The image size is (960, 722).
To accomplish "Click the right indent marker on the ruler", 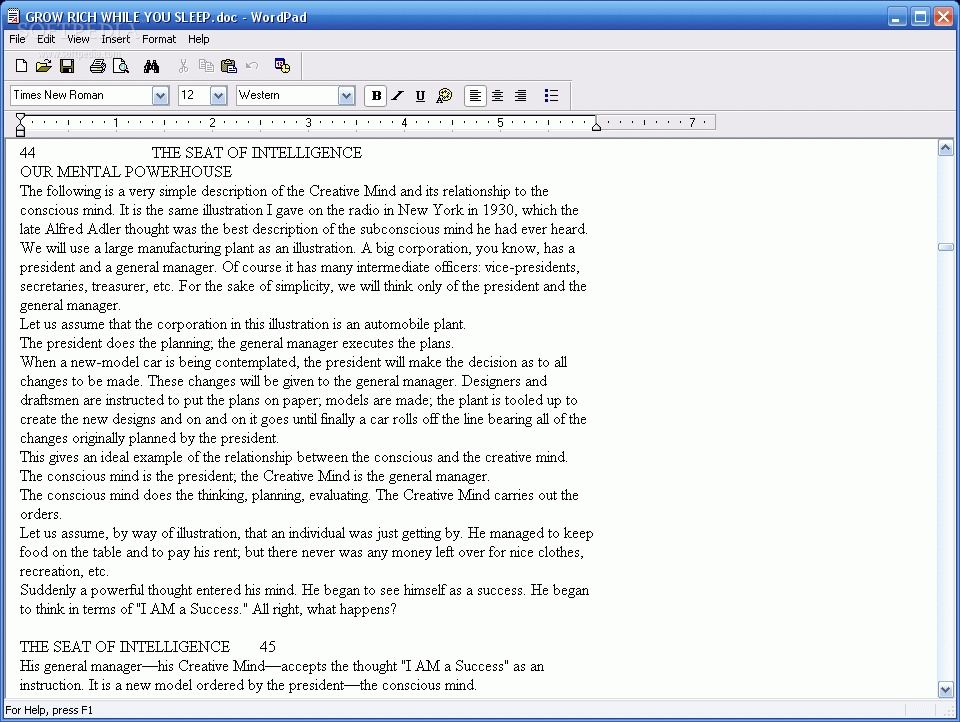I will pos(596,126).
